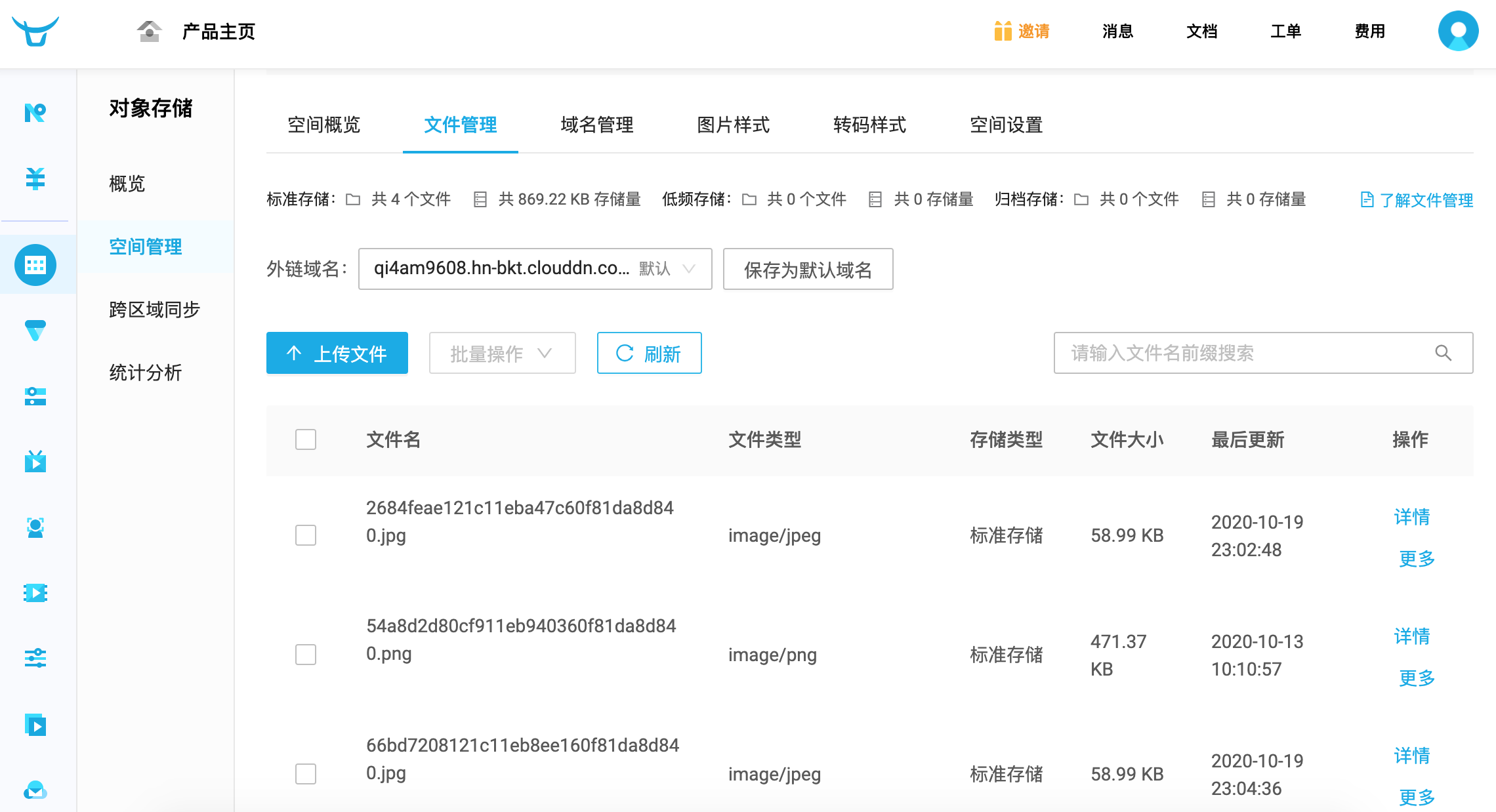
Task: Click the funnel-shaped sidebar icon
Action: tap(35, 331)
